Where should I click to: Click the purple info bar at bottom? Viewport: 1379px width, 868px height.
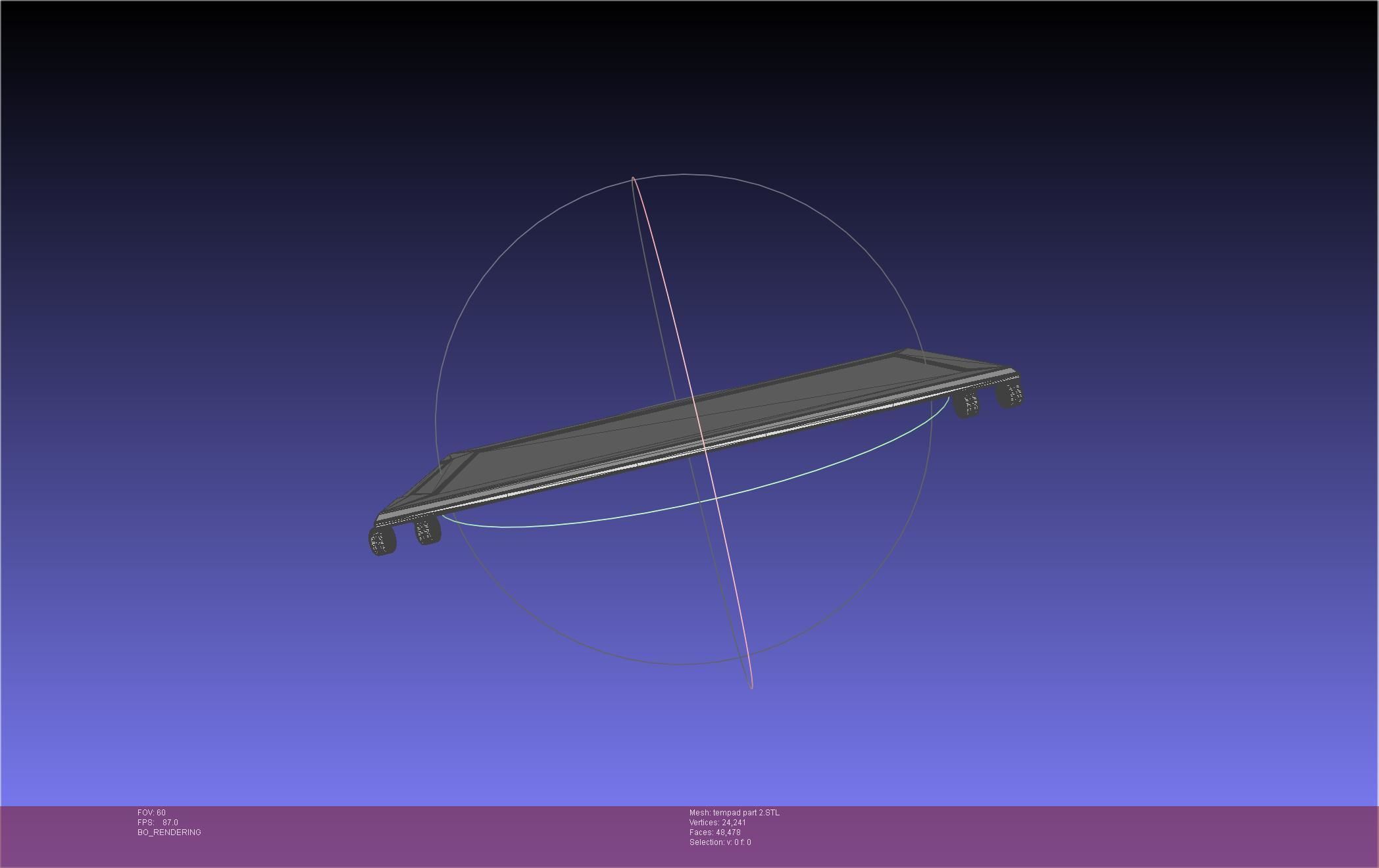click(1053, 835)
